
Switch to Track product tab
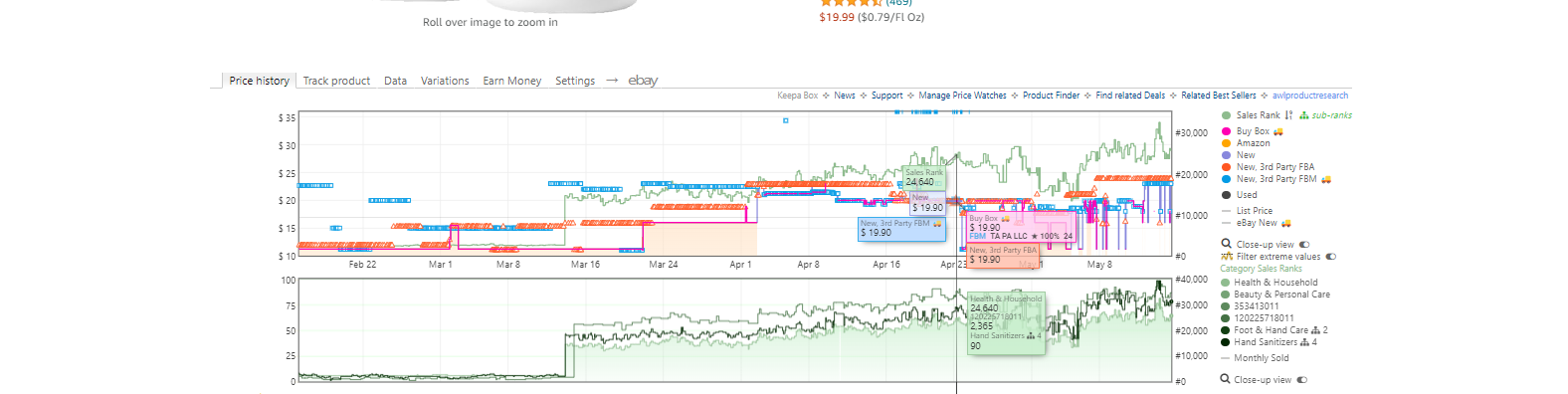(336, 81)
